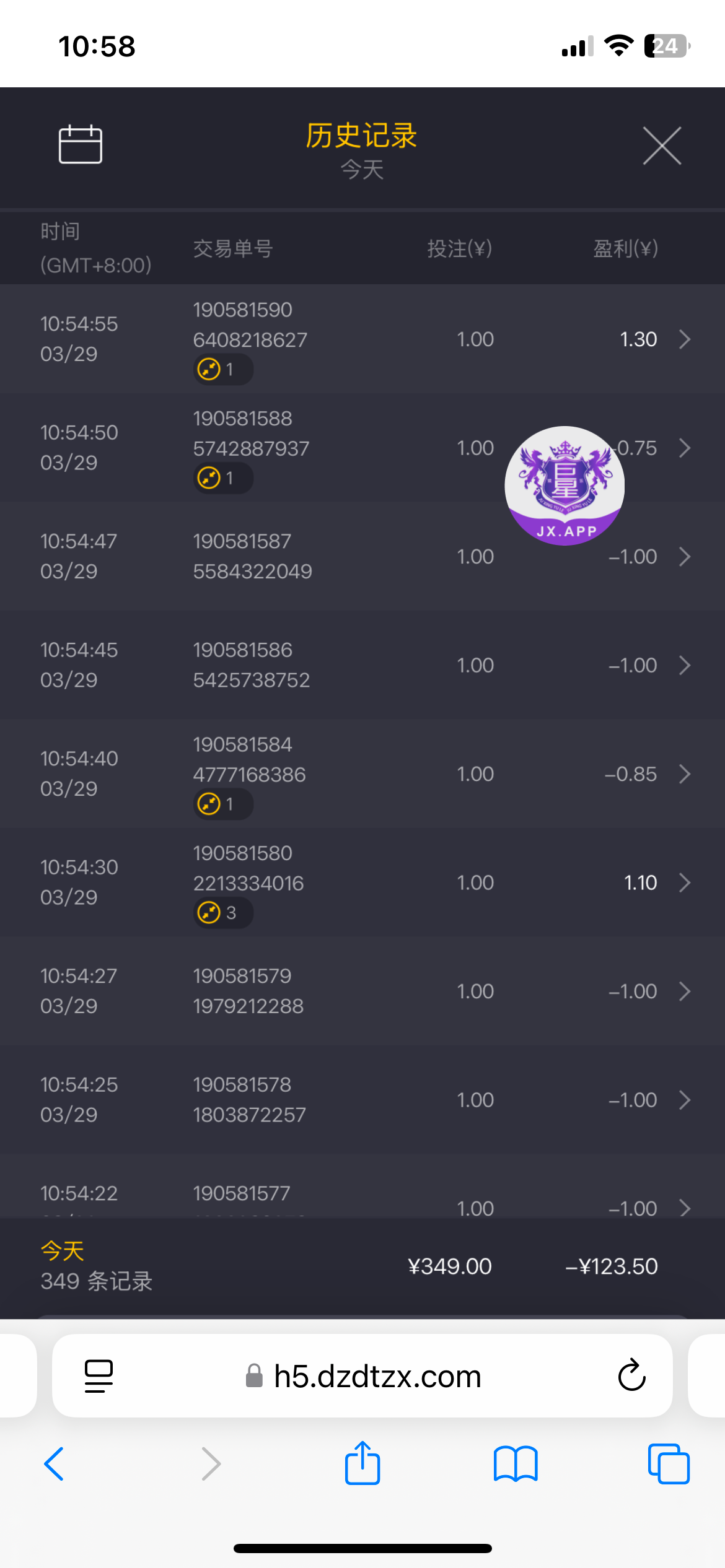Tap the free-spin badge under order 6408218627

[222, 370]
